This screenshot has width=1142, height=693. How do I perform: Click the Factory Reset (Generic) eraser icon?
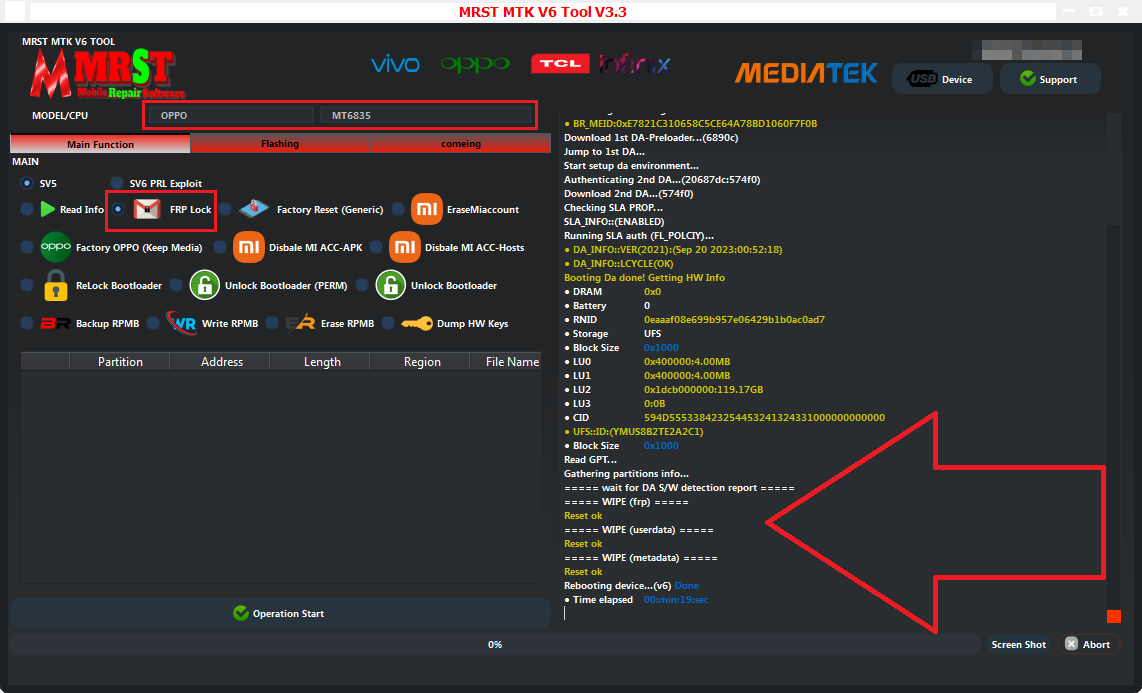pos(254,209)
